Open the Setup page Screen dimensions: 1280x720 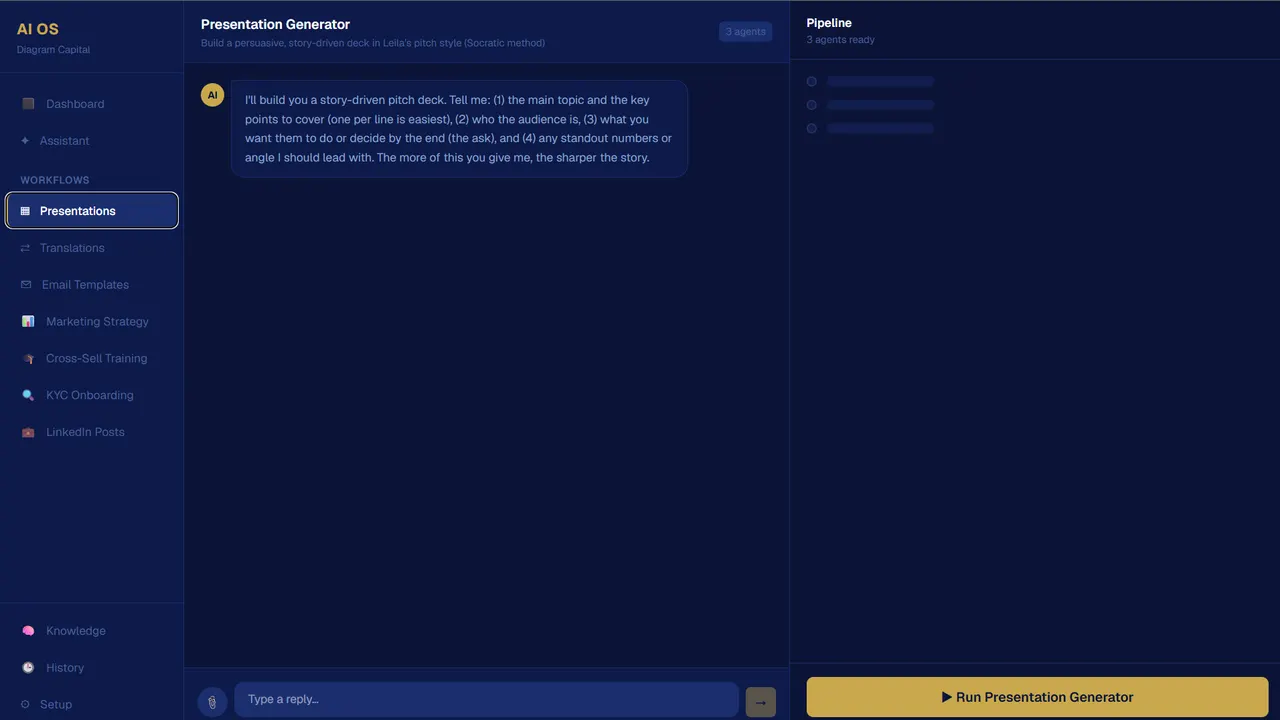[92, 705]
